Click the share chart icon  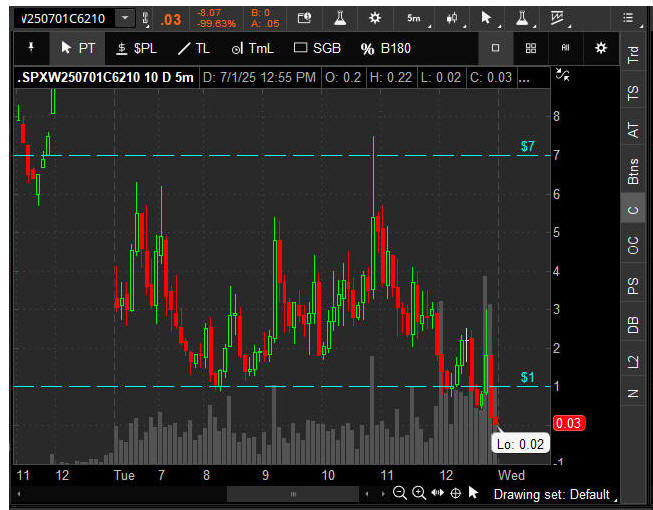[304, 18]
